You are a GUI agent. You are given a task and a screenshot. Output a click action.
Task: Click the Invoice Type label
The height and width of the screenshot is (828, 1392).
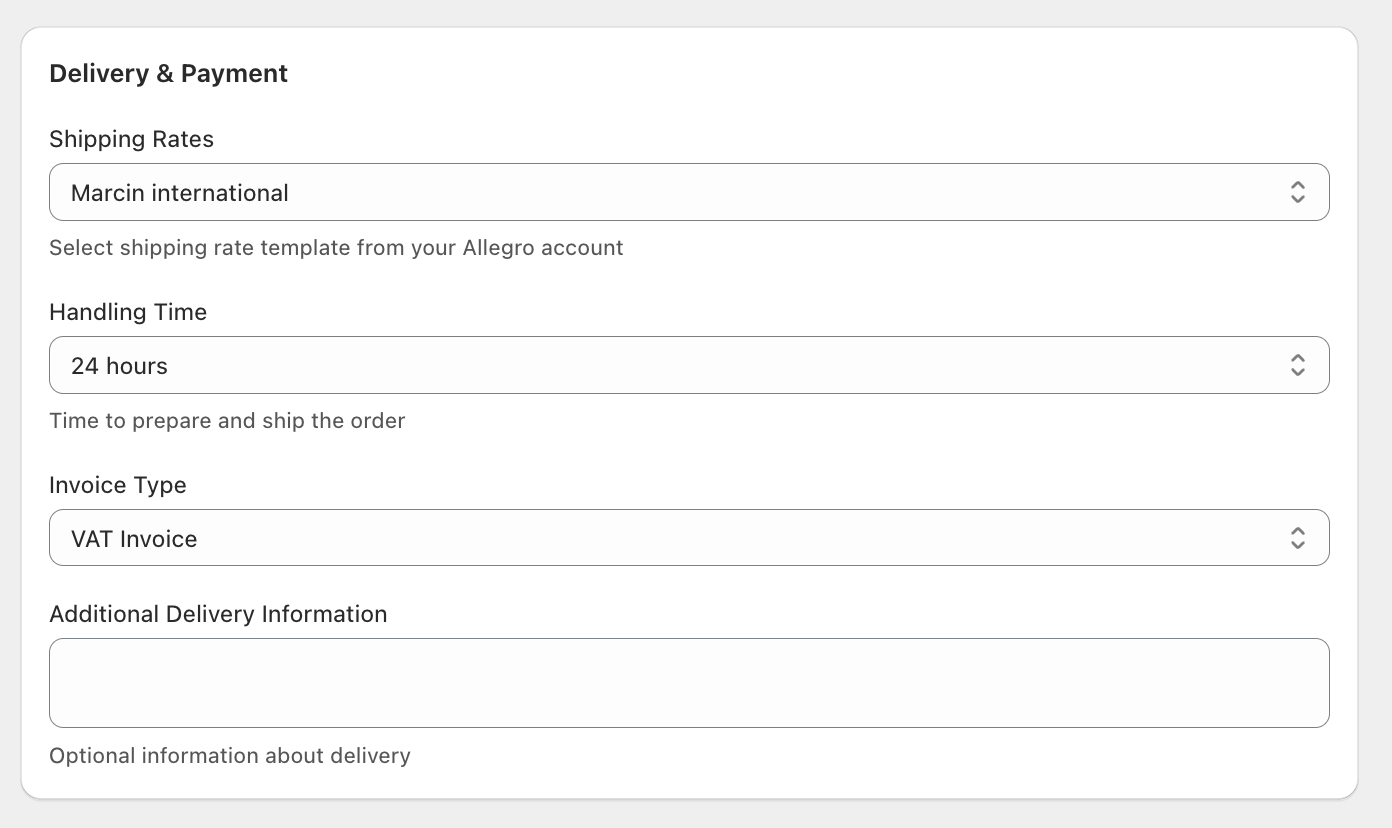pos(118,485)
